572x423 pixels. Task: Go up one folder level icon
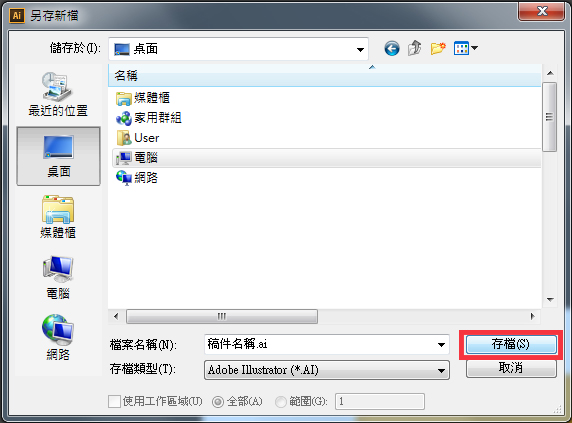tap(415, 48)
